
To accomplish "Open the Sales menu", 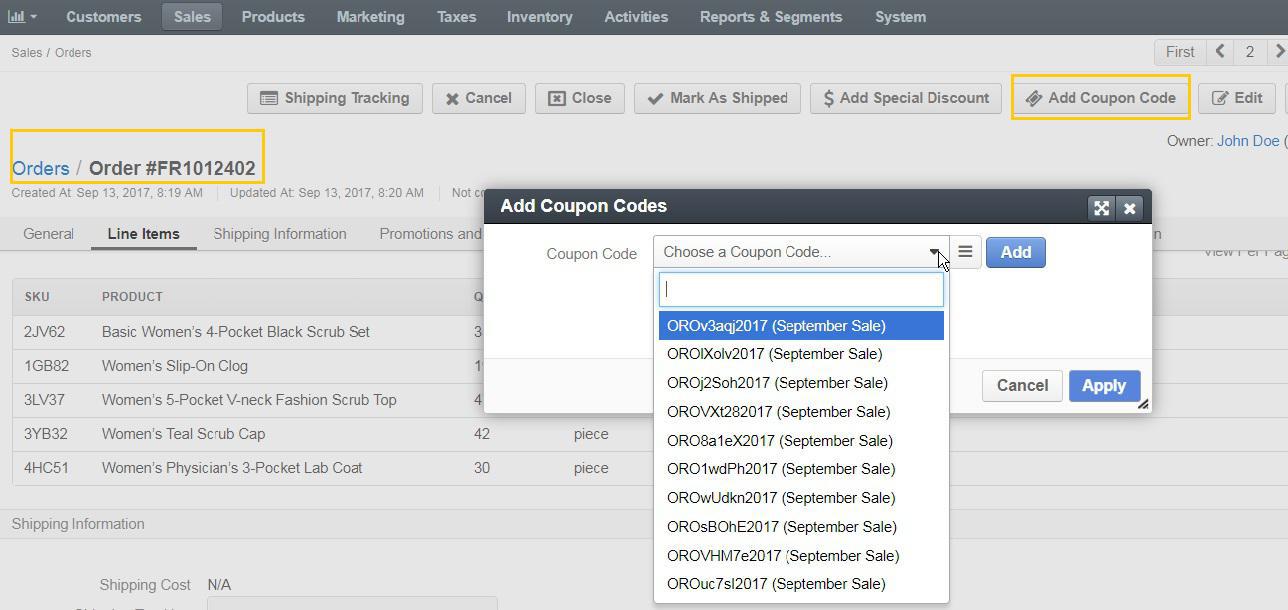I will coord(192,17).
